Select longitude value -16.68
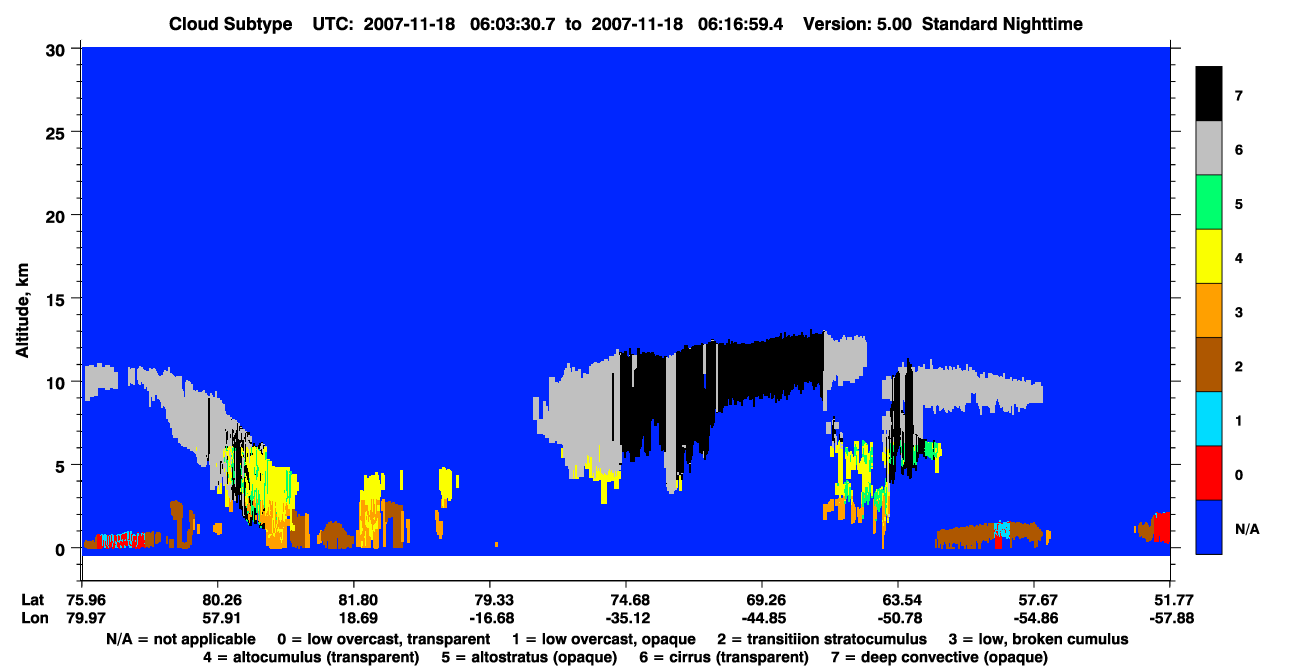The height and width of the screenshot is (667, 1300). pyautogui.click(x=490, y=618)
